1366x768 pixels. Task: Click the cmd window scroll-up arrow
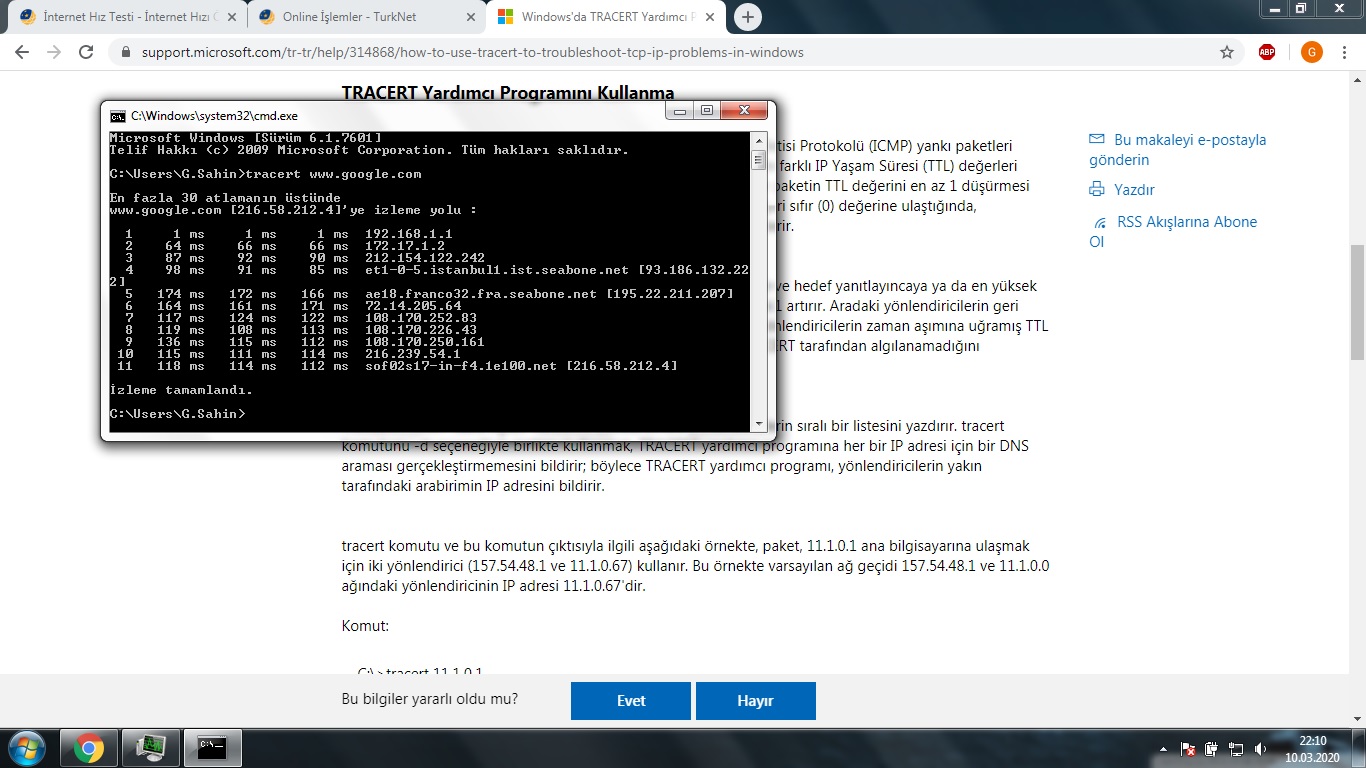click(758, 139)
